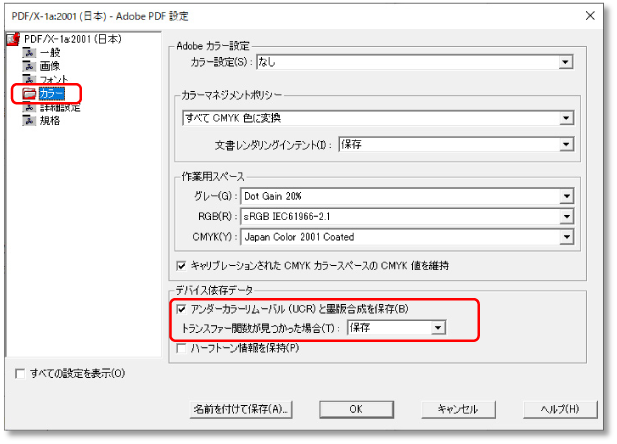Click the トランスファー関数 field showing 保存
This screenshot has height=444, width=617.
pyautogui.click(x=396, y=328)
